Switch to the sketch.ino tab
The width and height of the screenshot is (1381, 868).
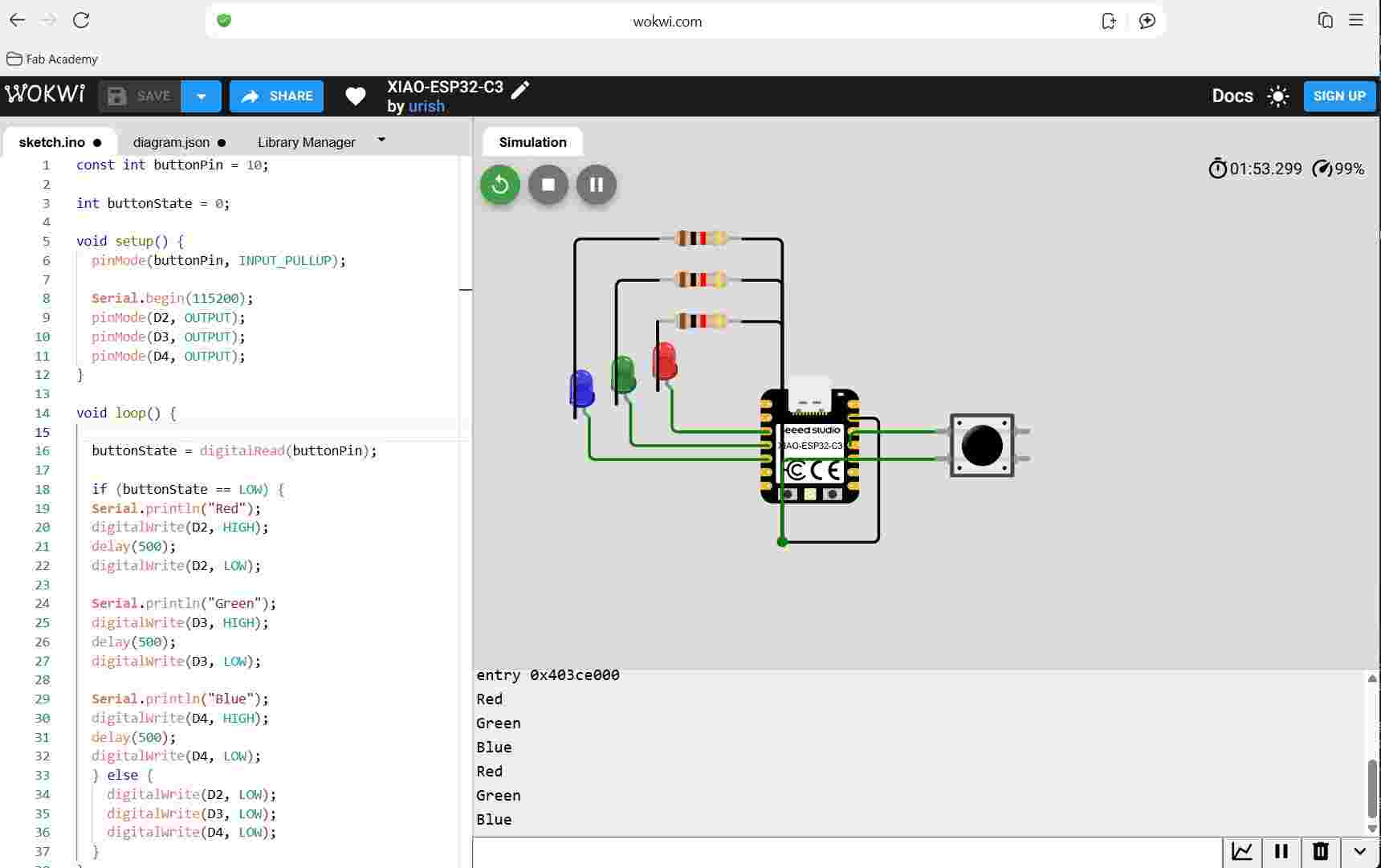point(60,142)
